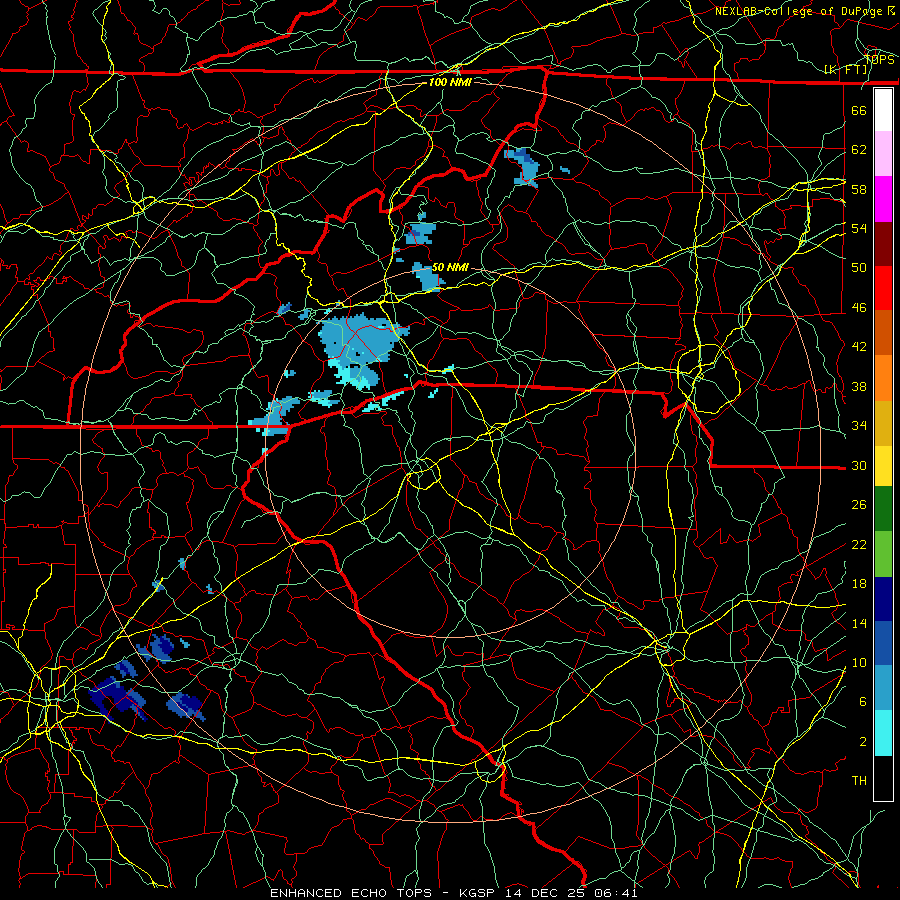Click the "26" legend value
The width and height of the screenshot is (900, 900).
click(859, 505)
